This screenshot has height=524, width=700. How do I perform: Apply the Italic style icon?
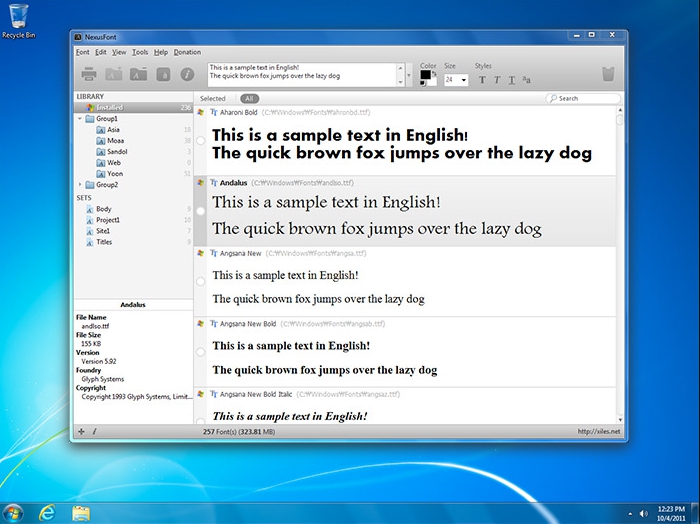tap(497, 79)
